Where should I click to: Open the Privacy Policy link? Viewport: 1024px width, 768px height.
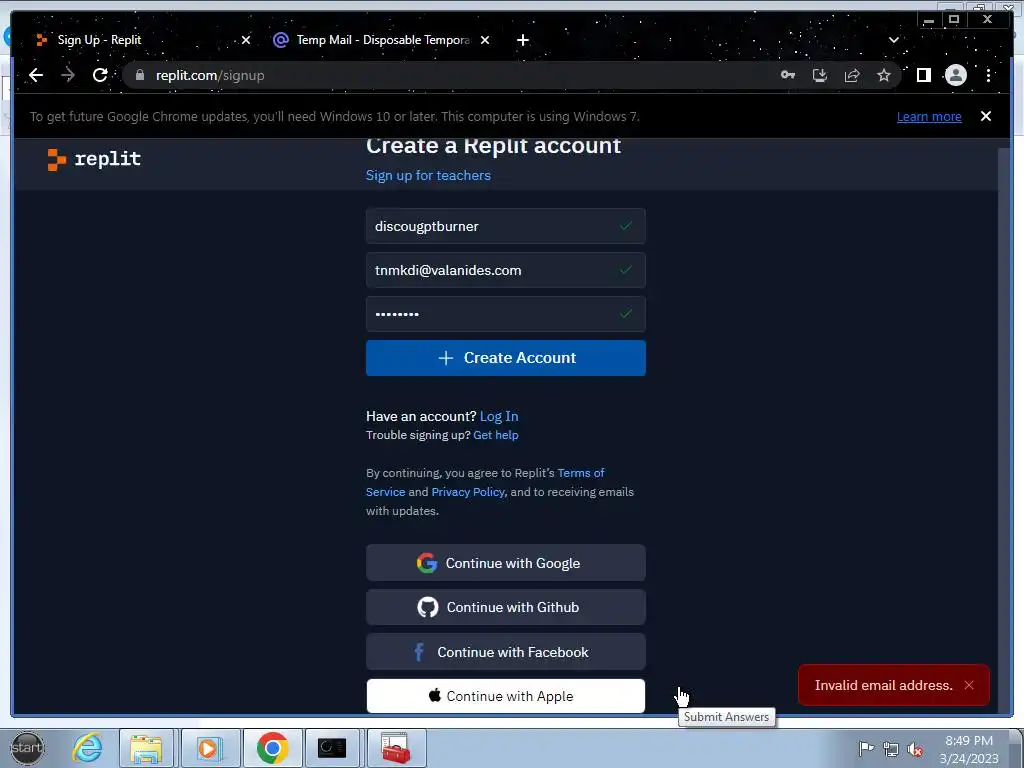[468, 492]
